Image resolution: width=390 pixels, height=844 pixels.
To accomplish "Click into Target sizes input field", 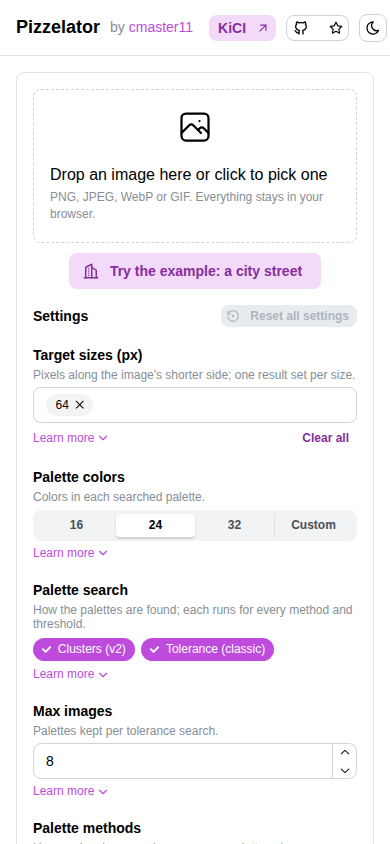I will [x=195, y=405].
